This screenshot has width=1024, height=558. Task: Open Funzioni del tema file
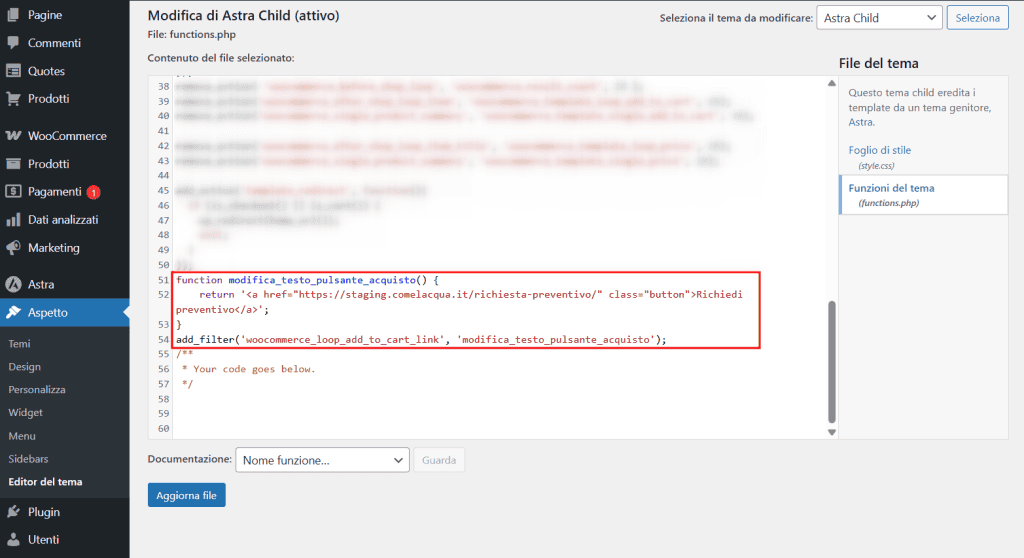coord(891,188)
